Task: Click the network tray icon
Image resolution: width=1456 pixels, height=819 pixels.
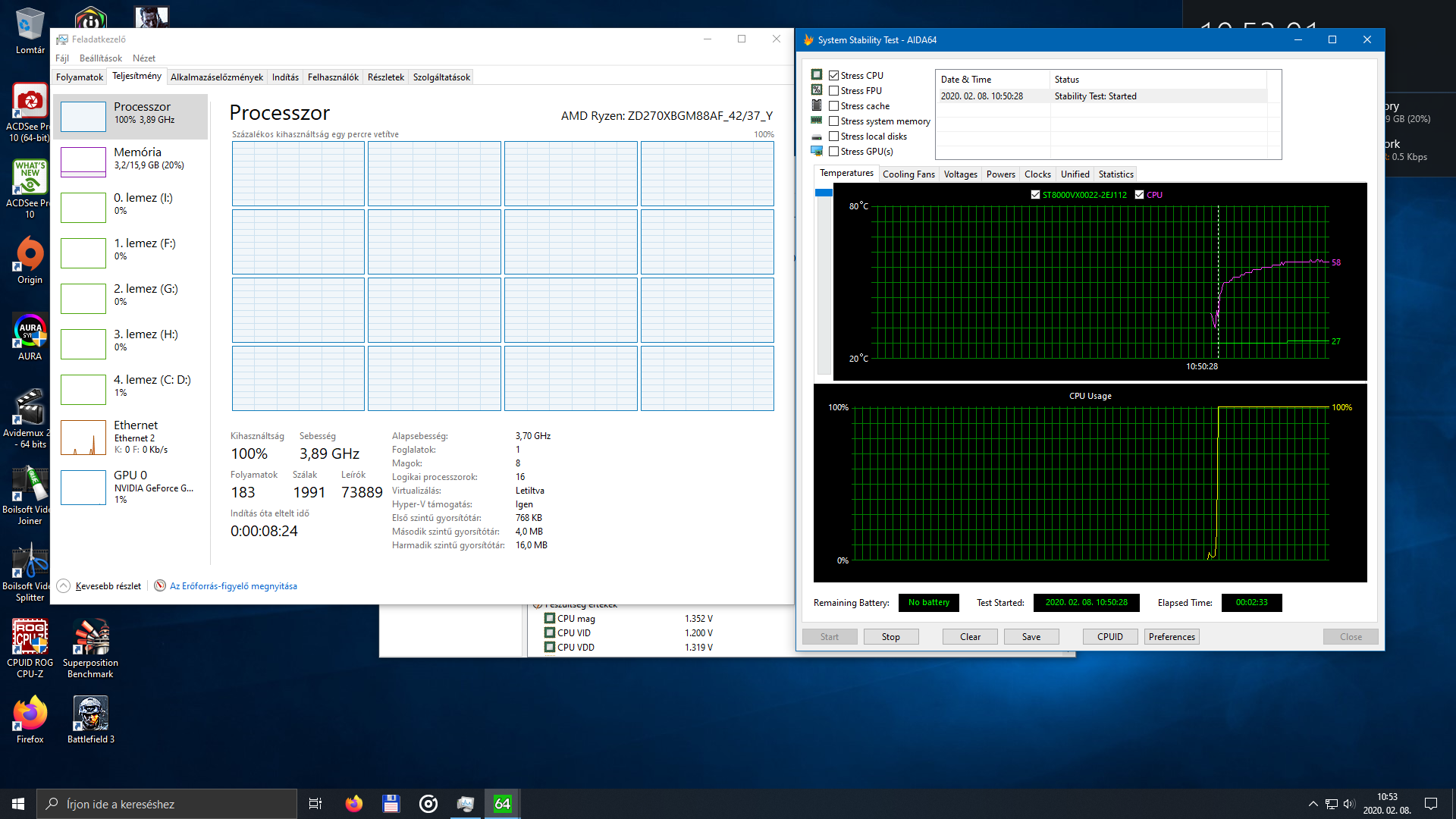Action: 1331,804
